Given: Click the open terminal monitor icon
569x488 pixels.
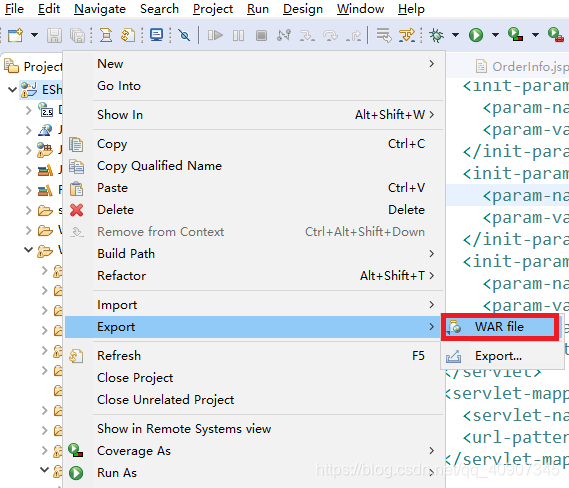Looking at the screenshot, I should tap(156, 35).
